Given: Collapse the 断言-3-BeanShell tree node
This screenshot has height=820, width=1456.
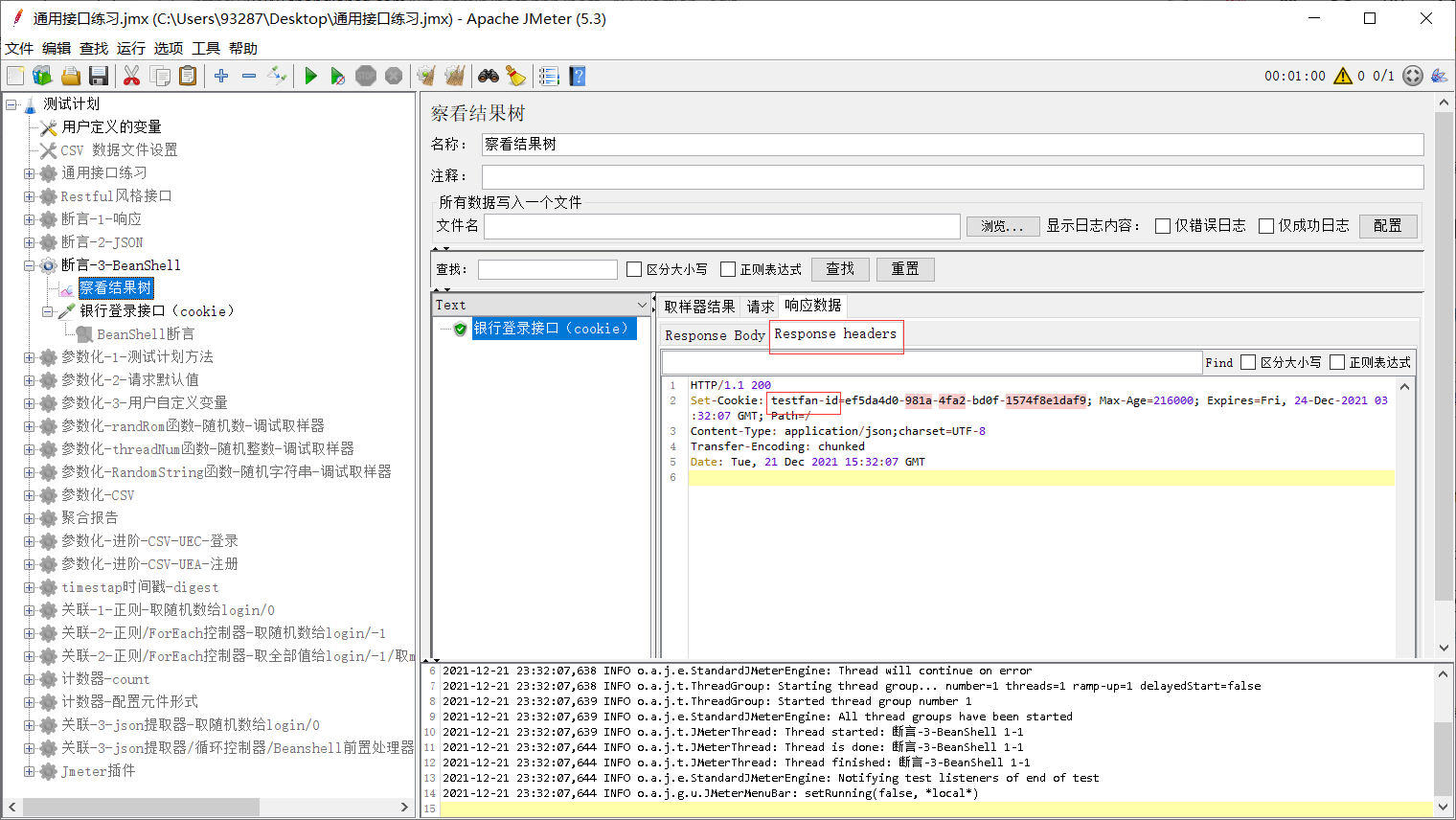Looking at the screenshot, I should [x=29, y=265].
